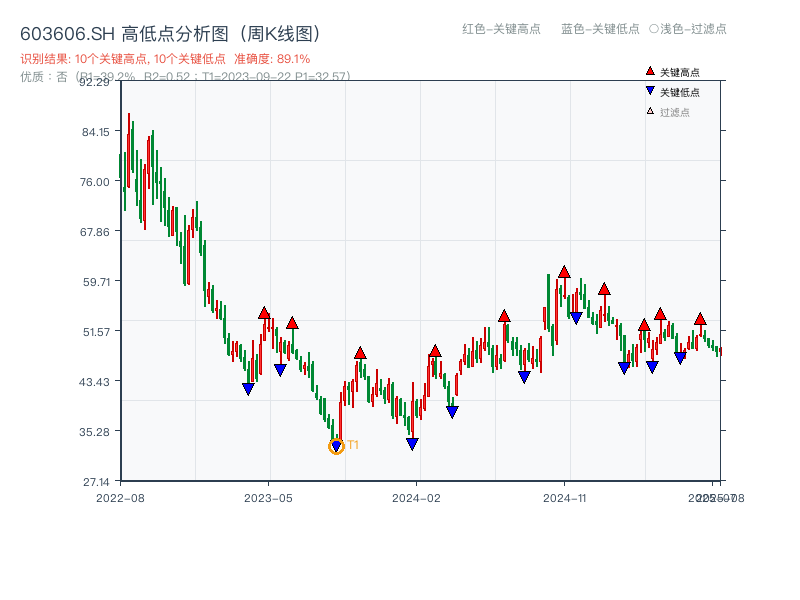Click the 浅色-过滤点 circle in header
This screenshot has height=600, width=800.
click(x=654, y=29)
